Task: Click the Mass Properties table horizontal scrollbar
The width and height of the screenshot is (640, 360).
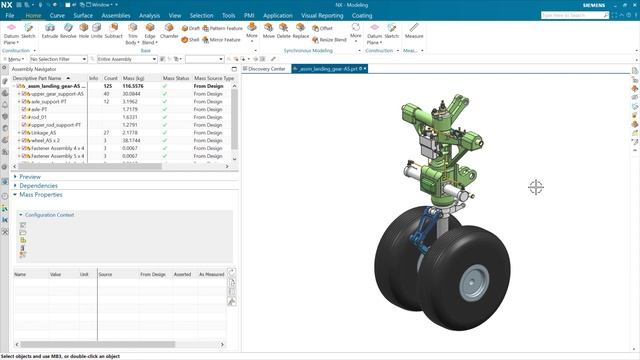Action: (98, 344)
